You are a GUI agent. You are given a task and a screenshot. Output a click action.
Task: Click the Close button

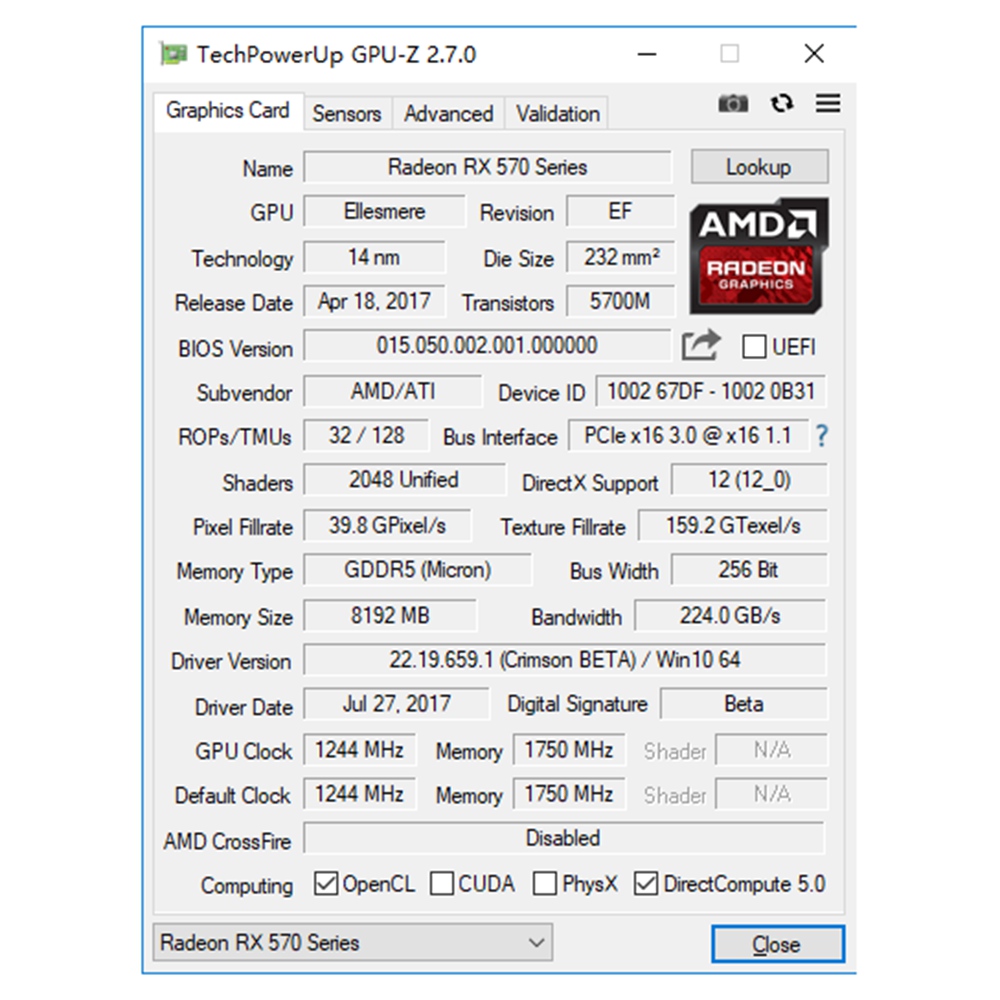[777, 944]
